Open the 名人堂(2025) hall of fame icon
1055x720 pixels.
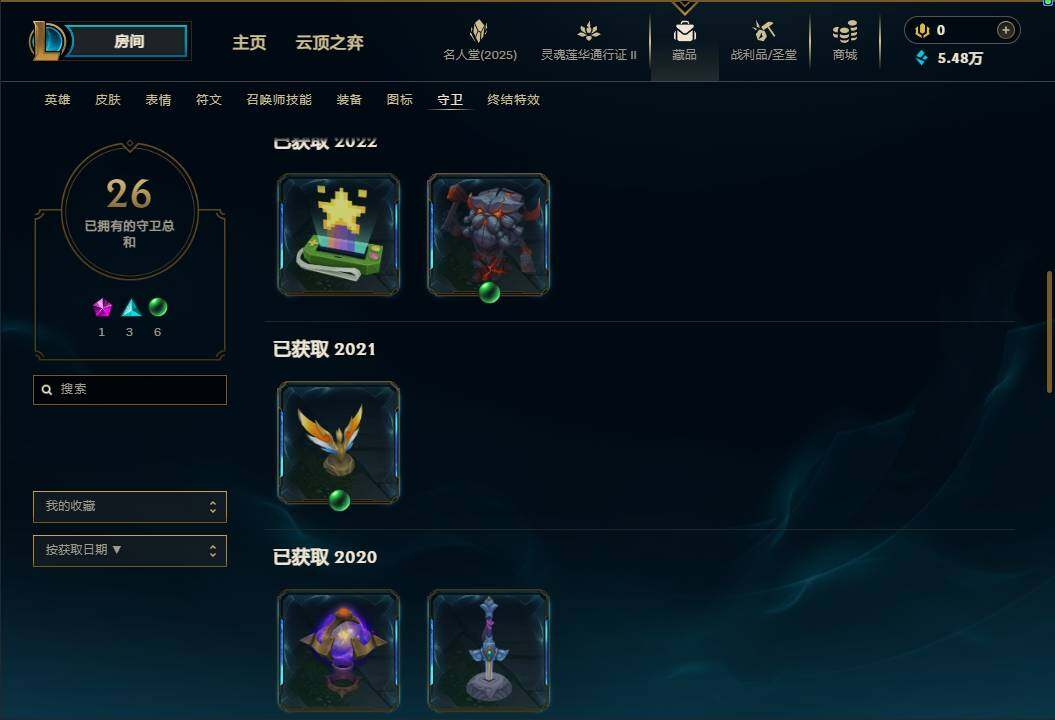tap(479, 31)
